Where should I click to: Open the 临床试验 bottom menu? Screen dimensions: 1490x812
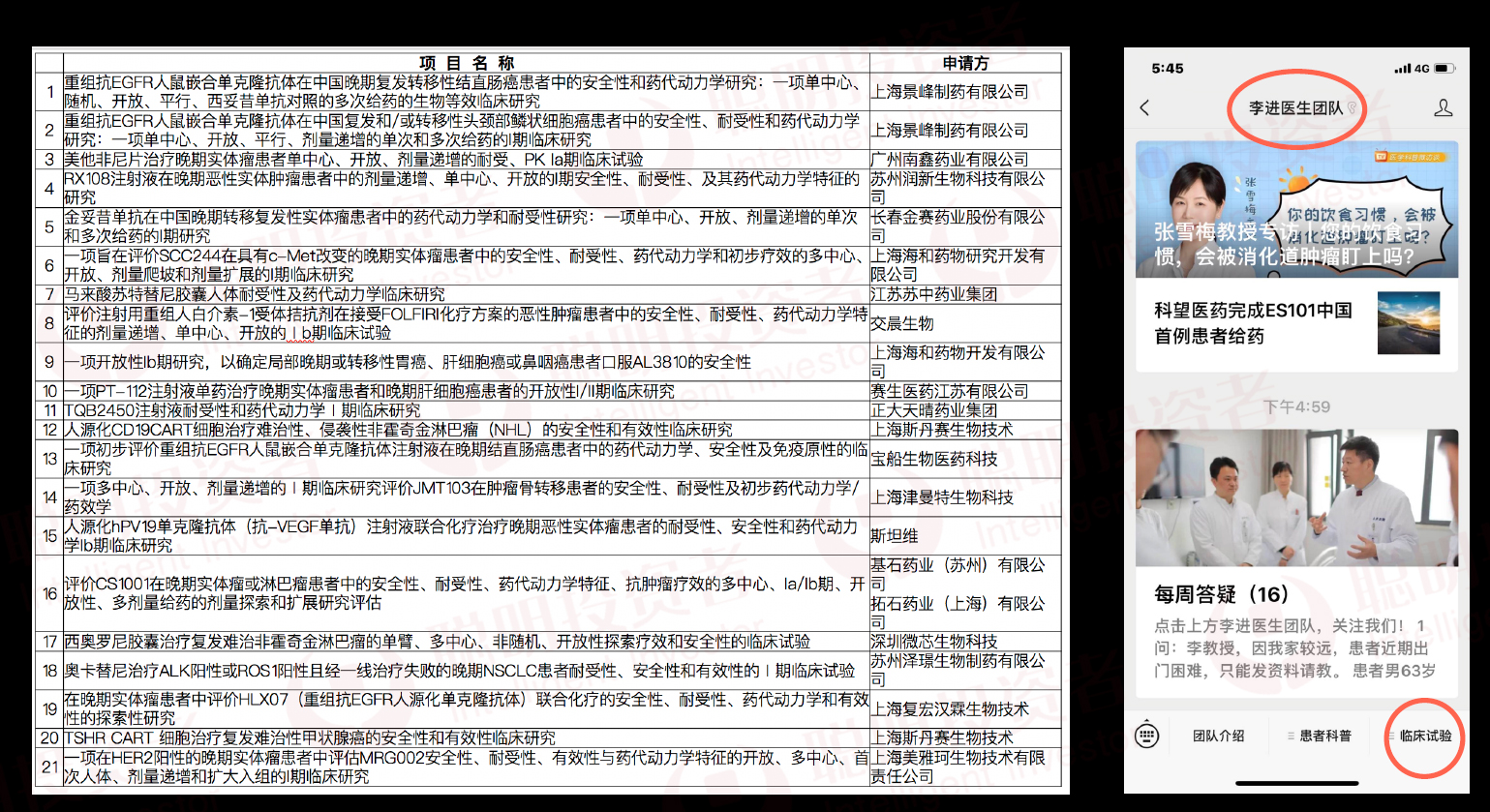click(1421, 736)
